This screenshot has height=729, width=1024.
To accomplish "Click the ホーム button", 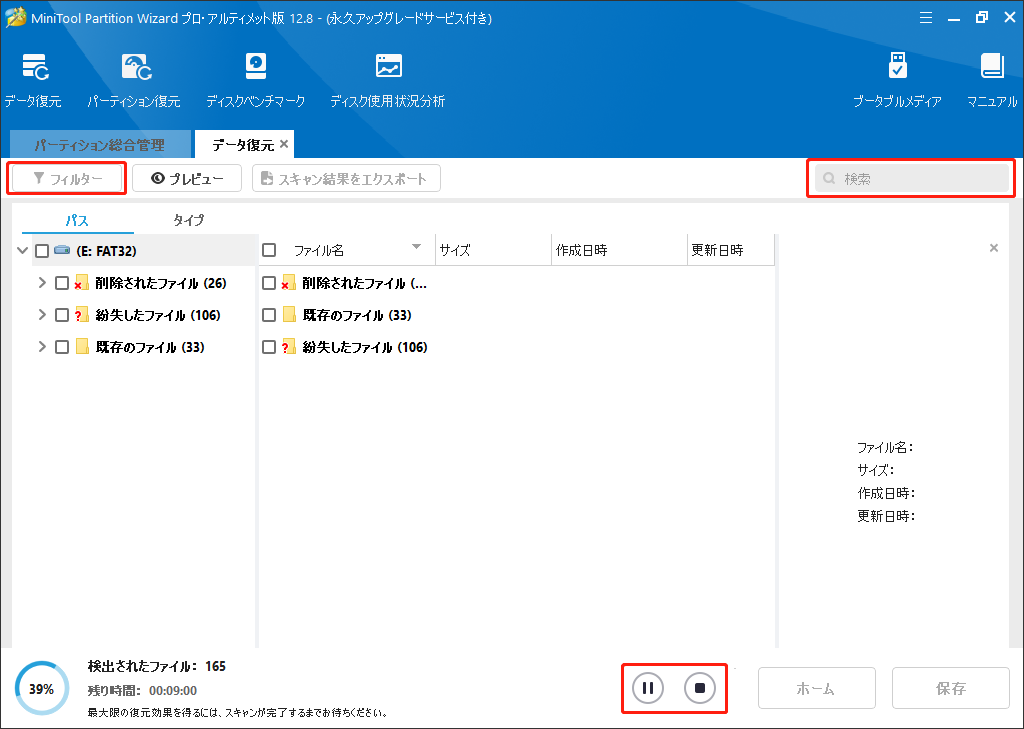I will click(816, 688).
